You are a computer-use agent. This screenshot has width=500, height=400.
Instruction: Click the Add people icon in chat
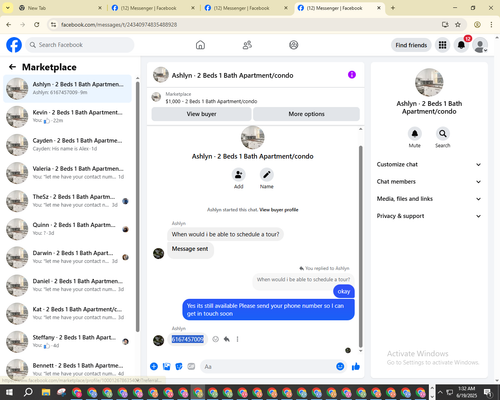pyautogui.click(x=239, y=174)
